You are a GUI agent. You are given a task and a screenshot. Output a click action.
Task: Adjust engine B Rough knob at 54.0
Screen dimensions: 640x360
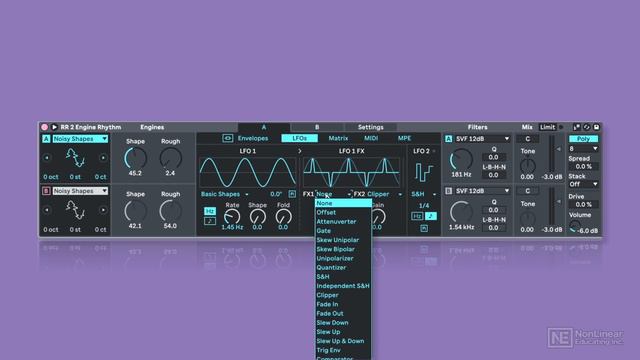click(x=171, y=211)
